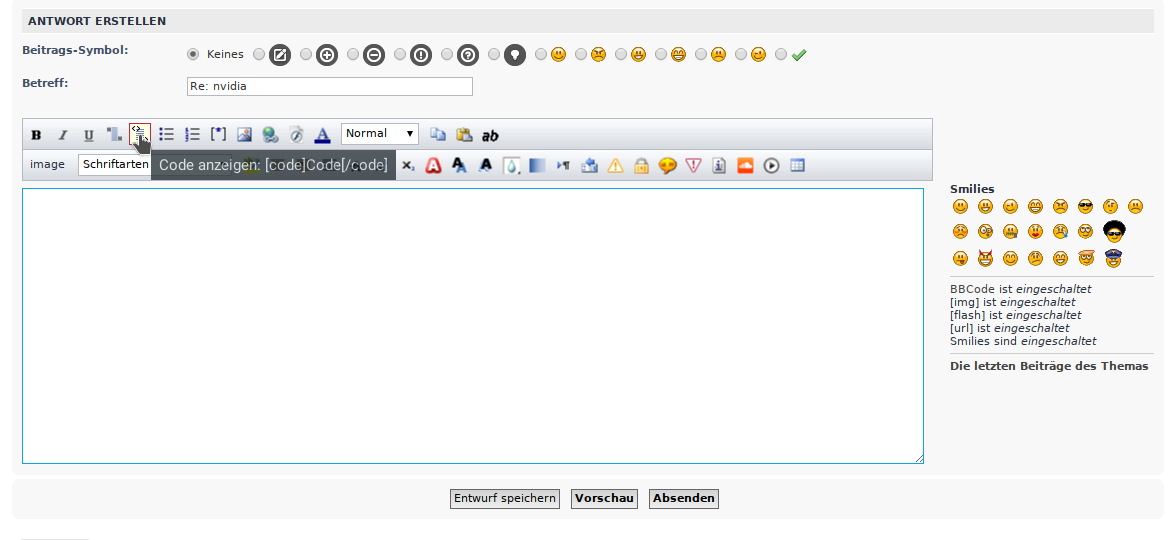1175x540 pixels.
Task: Click the 'image' toolbar label
Action: coord(47,164)
